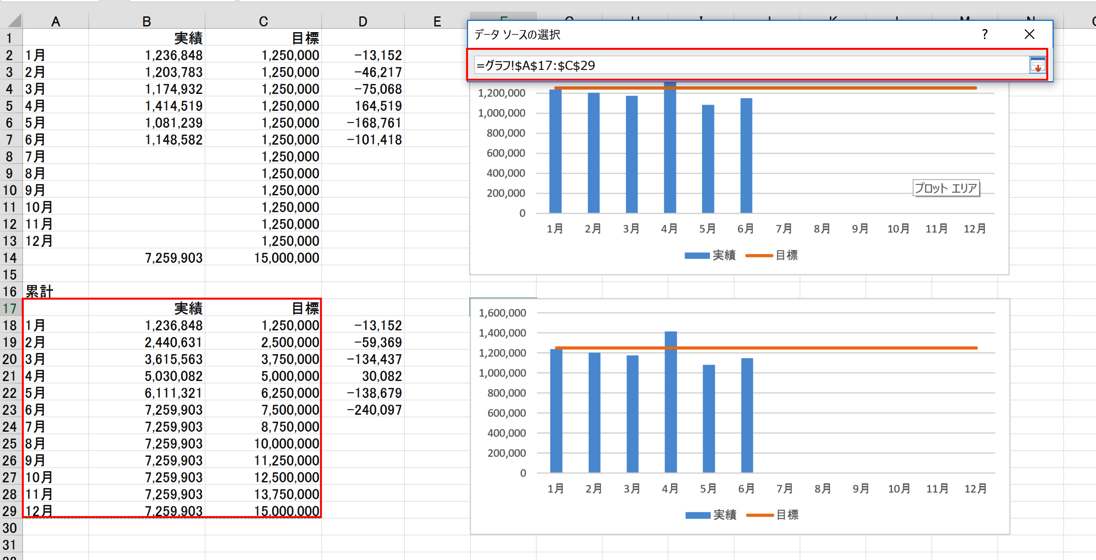Select the 30,082 difference cell

click(363, 376)
